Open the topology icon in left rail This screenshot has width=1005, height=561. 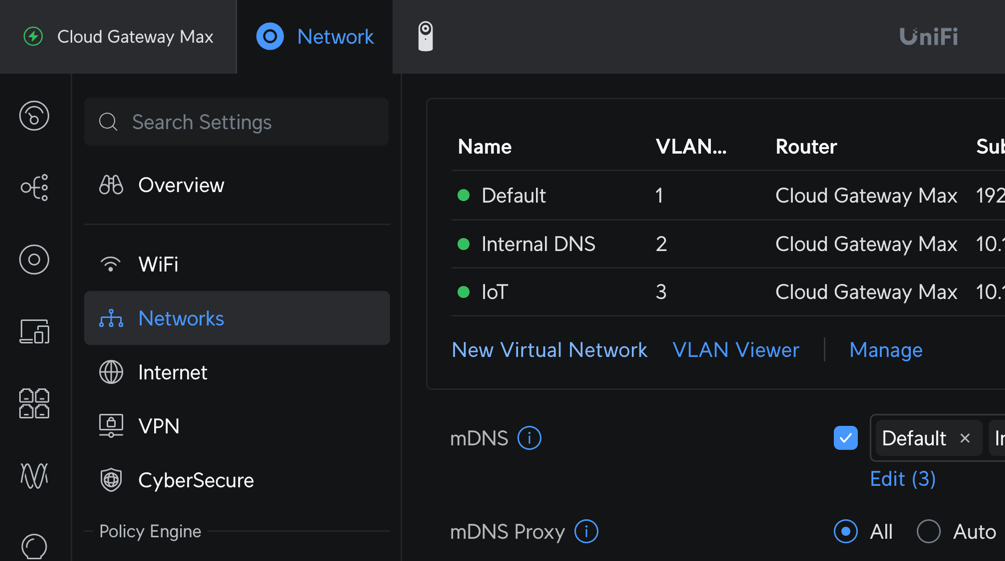(34, 188)
